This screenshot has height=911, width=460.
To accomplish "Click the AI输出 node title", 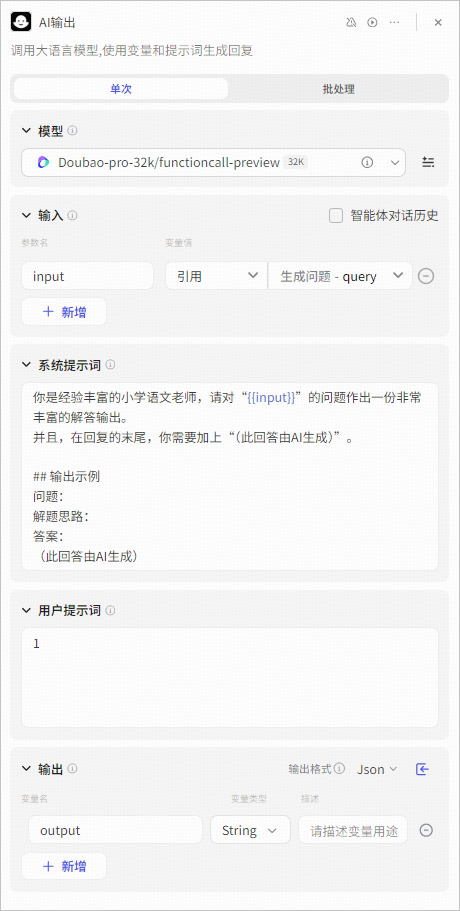I will 57,23.
